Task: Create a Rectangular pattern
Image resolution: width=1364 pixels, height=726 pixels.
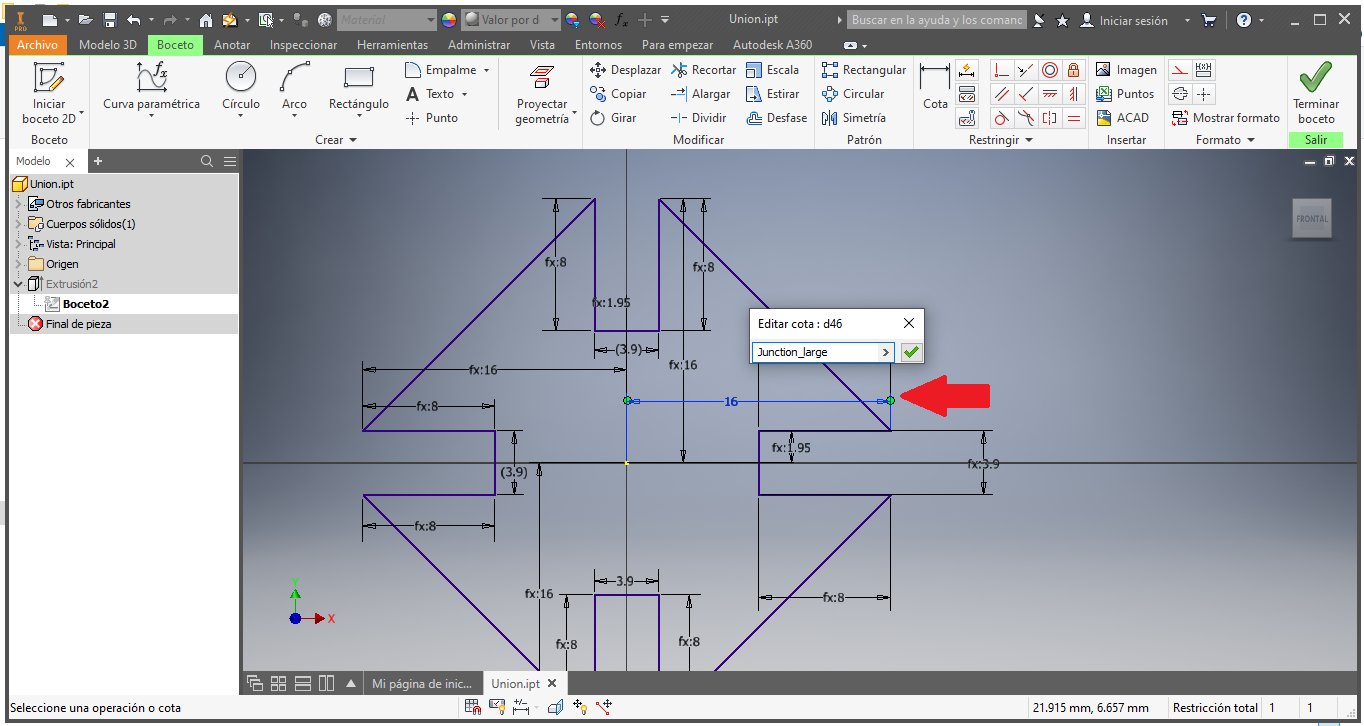Action: click(x=863, y=70)
